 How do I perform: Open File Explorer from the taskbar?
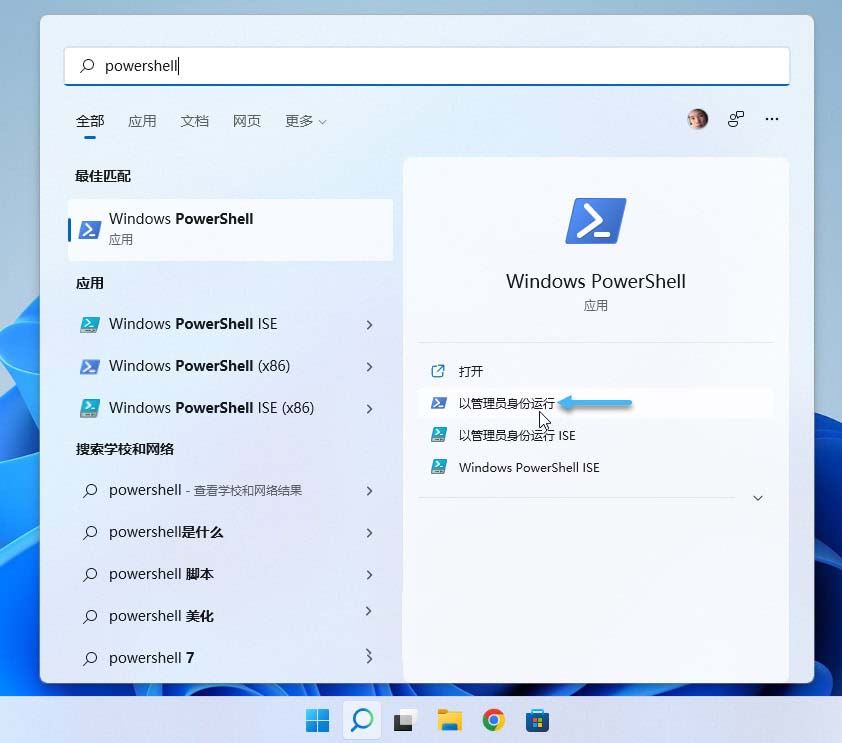[449, 720]
